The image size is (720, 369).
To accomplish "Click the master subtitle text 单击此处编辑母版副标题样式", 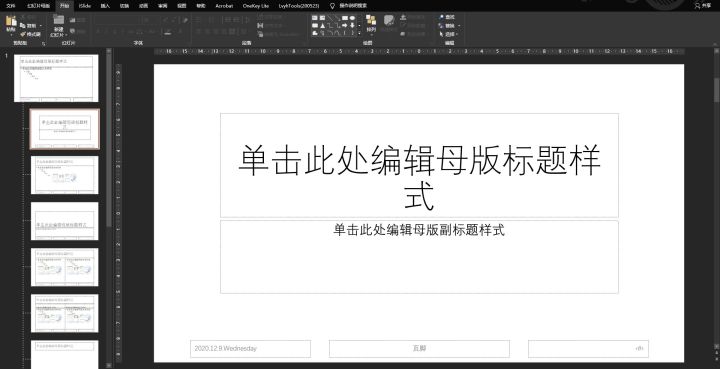I will [x=419, y=229].
